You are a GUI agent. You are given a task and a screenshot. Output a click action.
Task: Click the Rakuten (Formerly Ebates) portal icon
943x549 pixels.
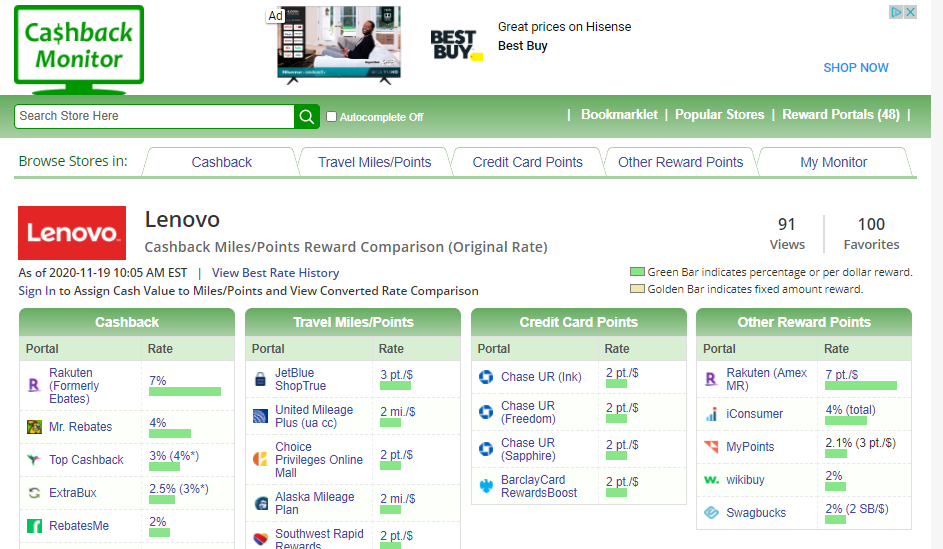34,385
